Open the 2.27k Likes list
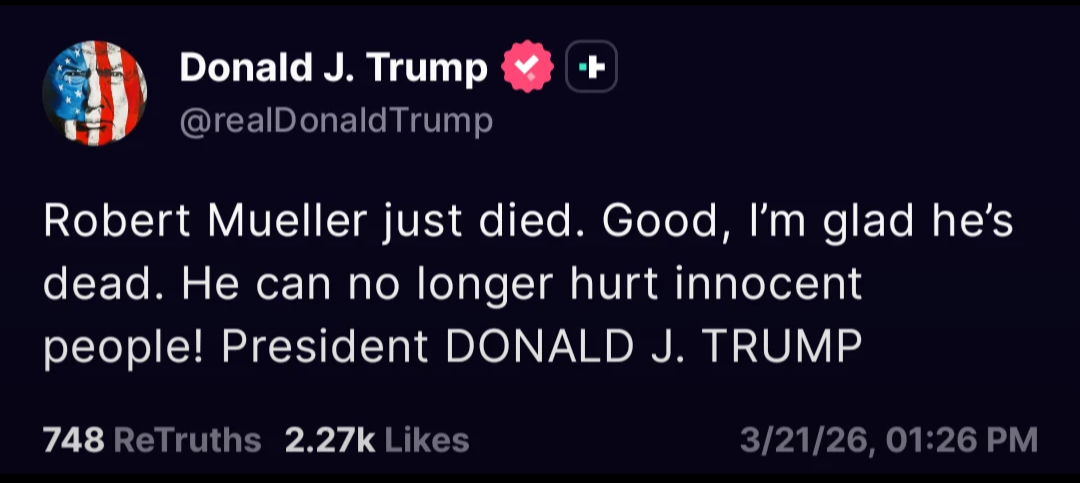This screenshot has height=483, width=1080. click(377, 439)
